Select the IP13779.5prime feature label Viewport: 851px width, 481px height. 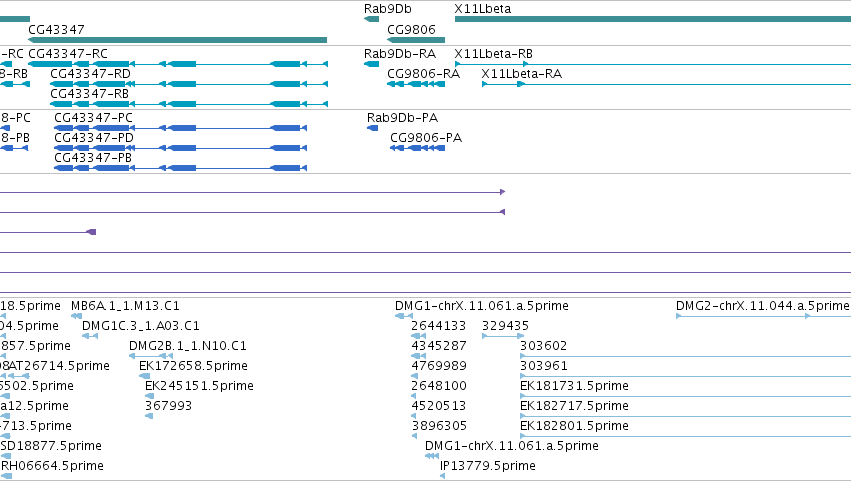(487, 466)
